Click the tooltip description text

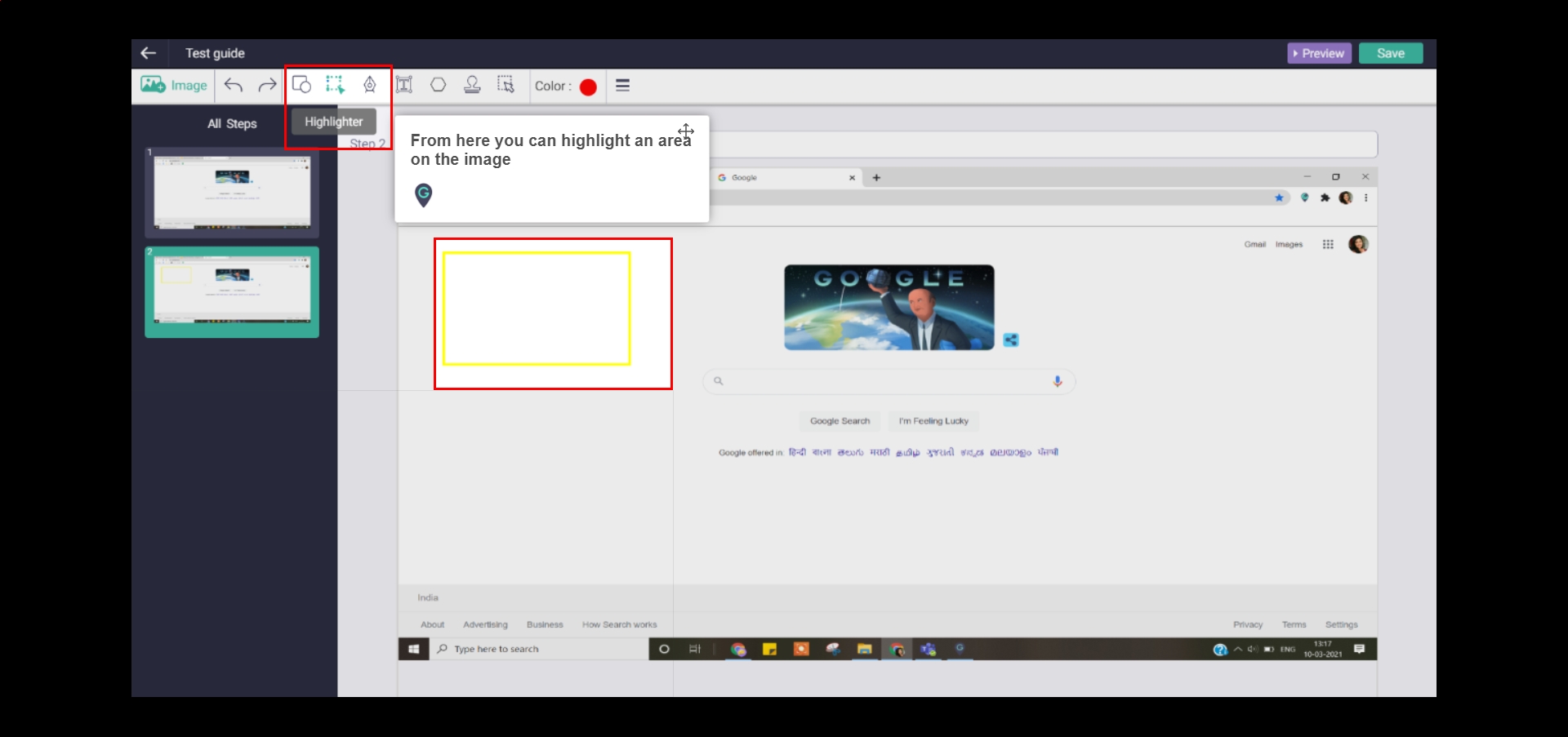550,149
